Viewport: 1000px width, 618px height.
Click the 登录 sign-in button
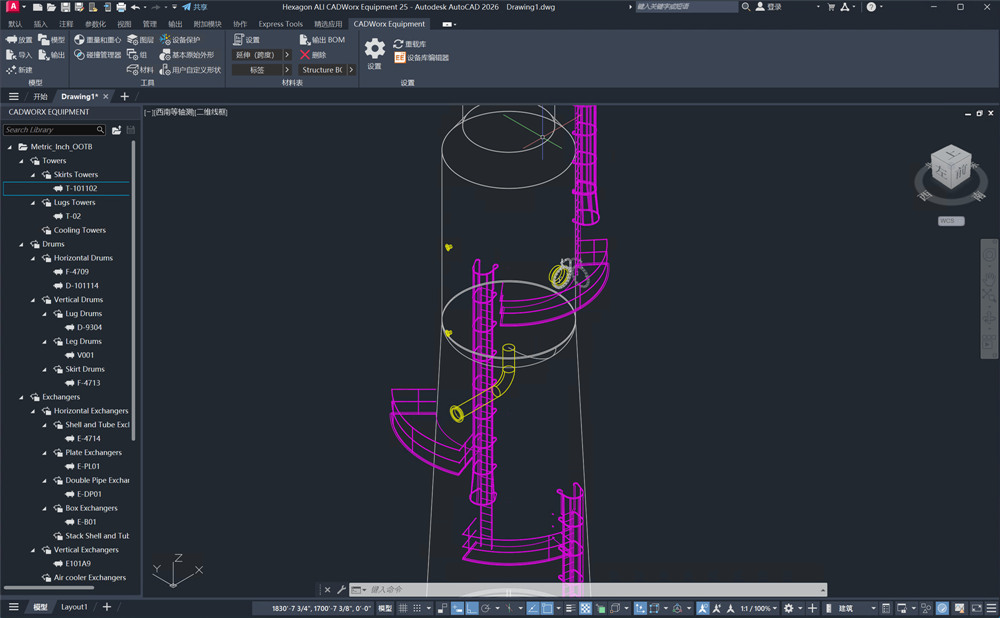pyautogui.click(x=768, y=7)
